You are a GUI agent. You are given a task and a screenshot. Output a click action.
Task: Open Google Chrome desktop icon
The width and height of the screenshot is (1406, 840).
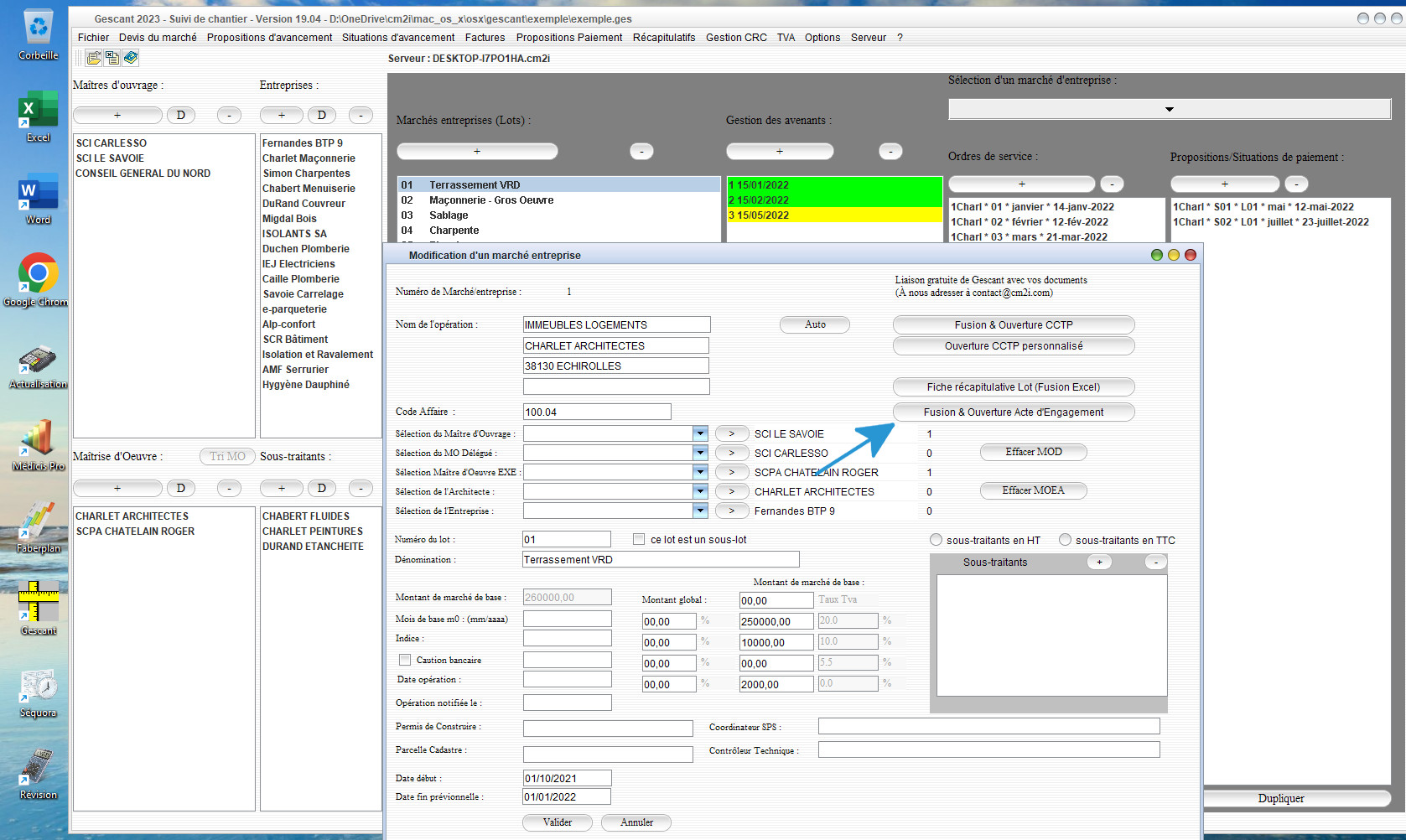click(39, 281)
